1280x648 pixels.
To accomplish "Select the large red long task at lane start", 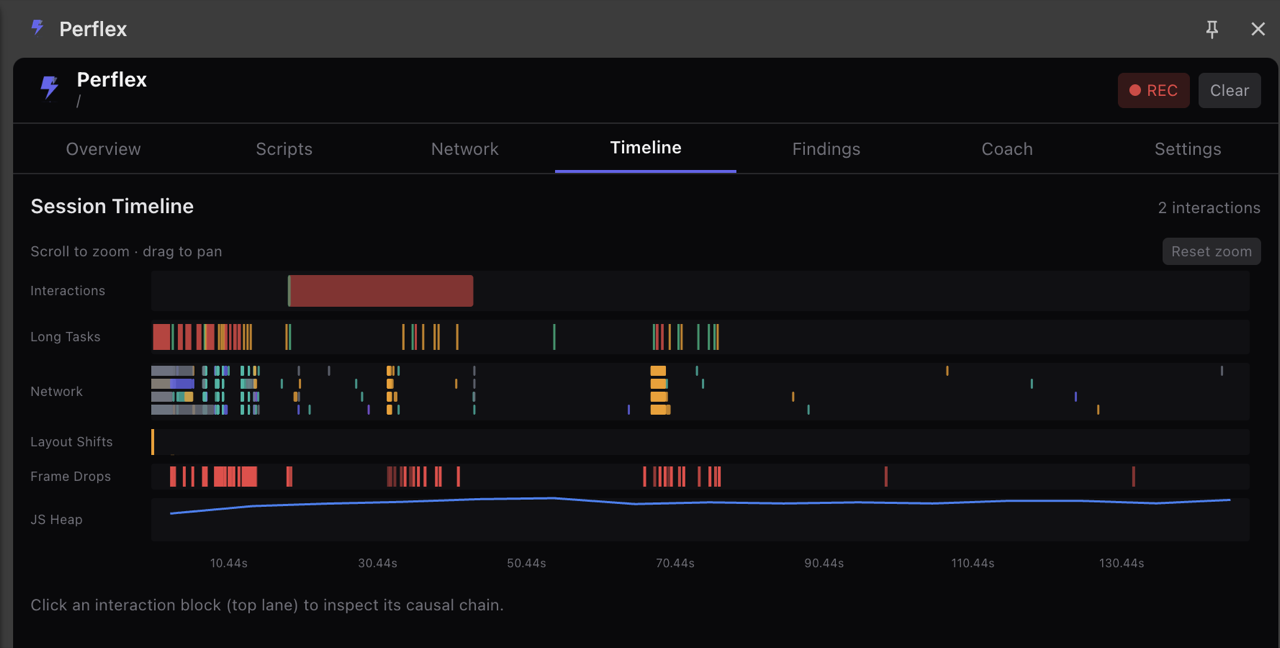I will coord(161,337).
